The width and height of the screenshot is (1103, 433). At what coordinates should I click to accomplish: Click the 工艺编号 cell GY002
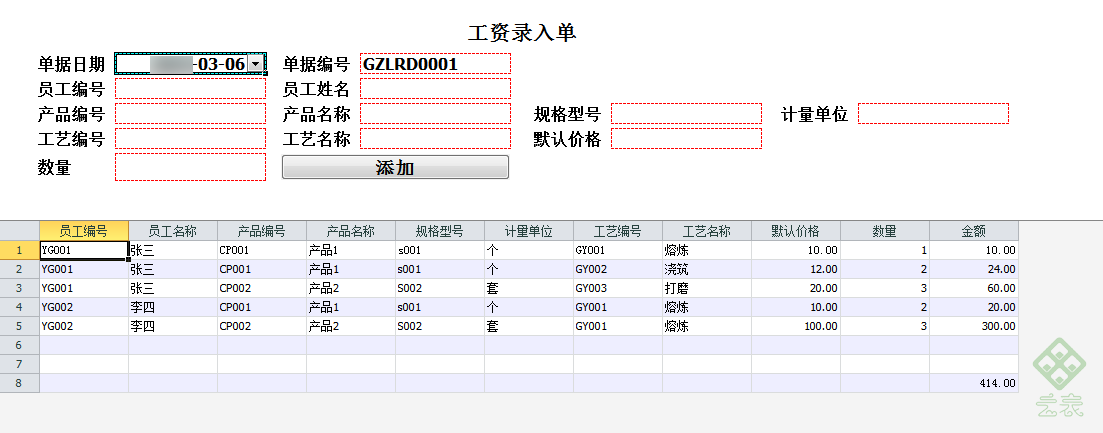click(x=618, y=269)
